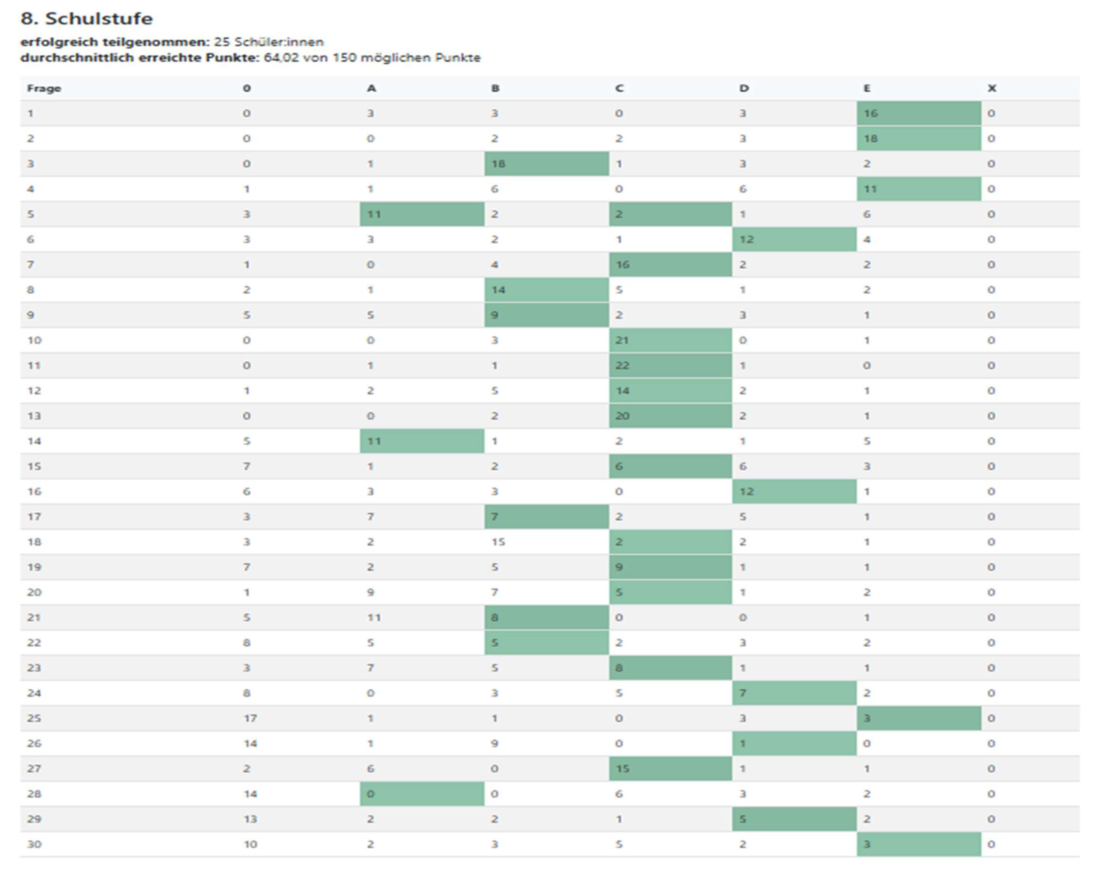The image size is (1110, 892).
Task: Click the "erfolgreich teilgenommen" label
Action: 115,42
